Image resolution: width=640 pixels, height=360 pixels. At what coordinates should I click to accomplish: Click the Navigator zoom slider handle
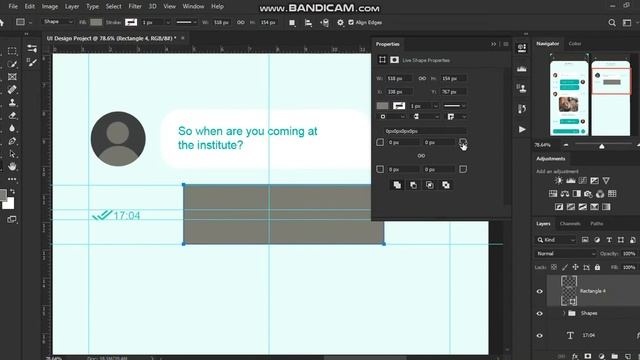[602, 146]
